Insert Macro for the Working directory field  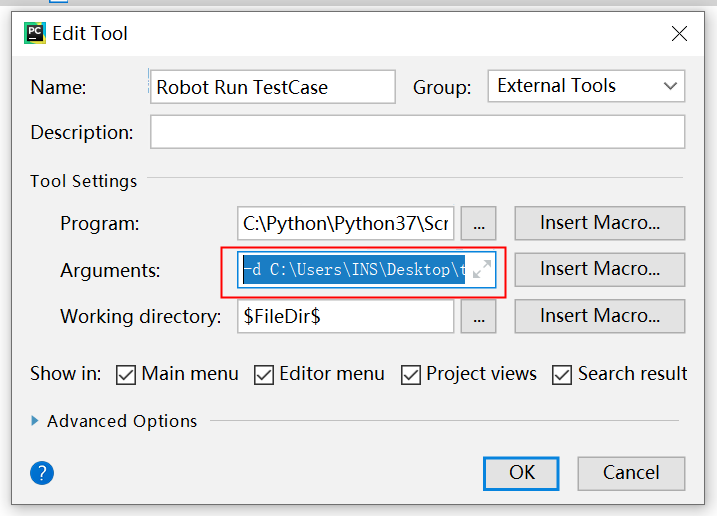pos(600,316)
